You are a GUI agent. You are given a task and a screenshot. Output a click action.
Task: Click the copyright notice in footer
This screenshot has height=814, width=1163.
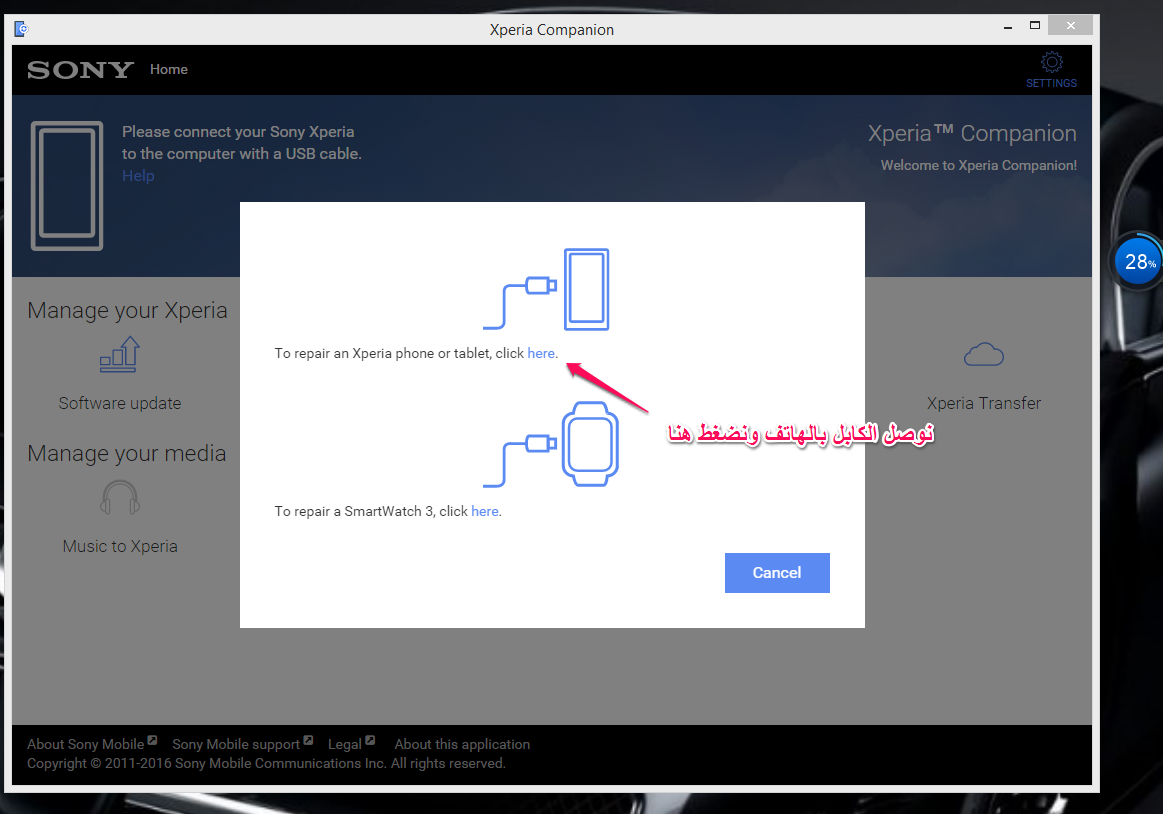(266, 763)
